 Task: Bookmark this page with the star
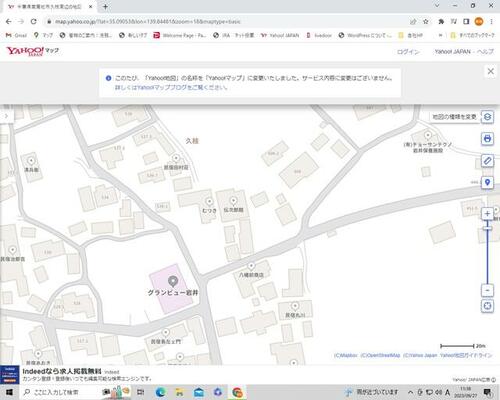tap(425, 22)
